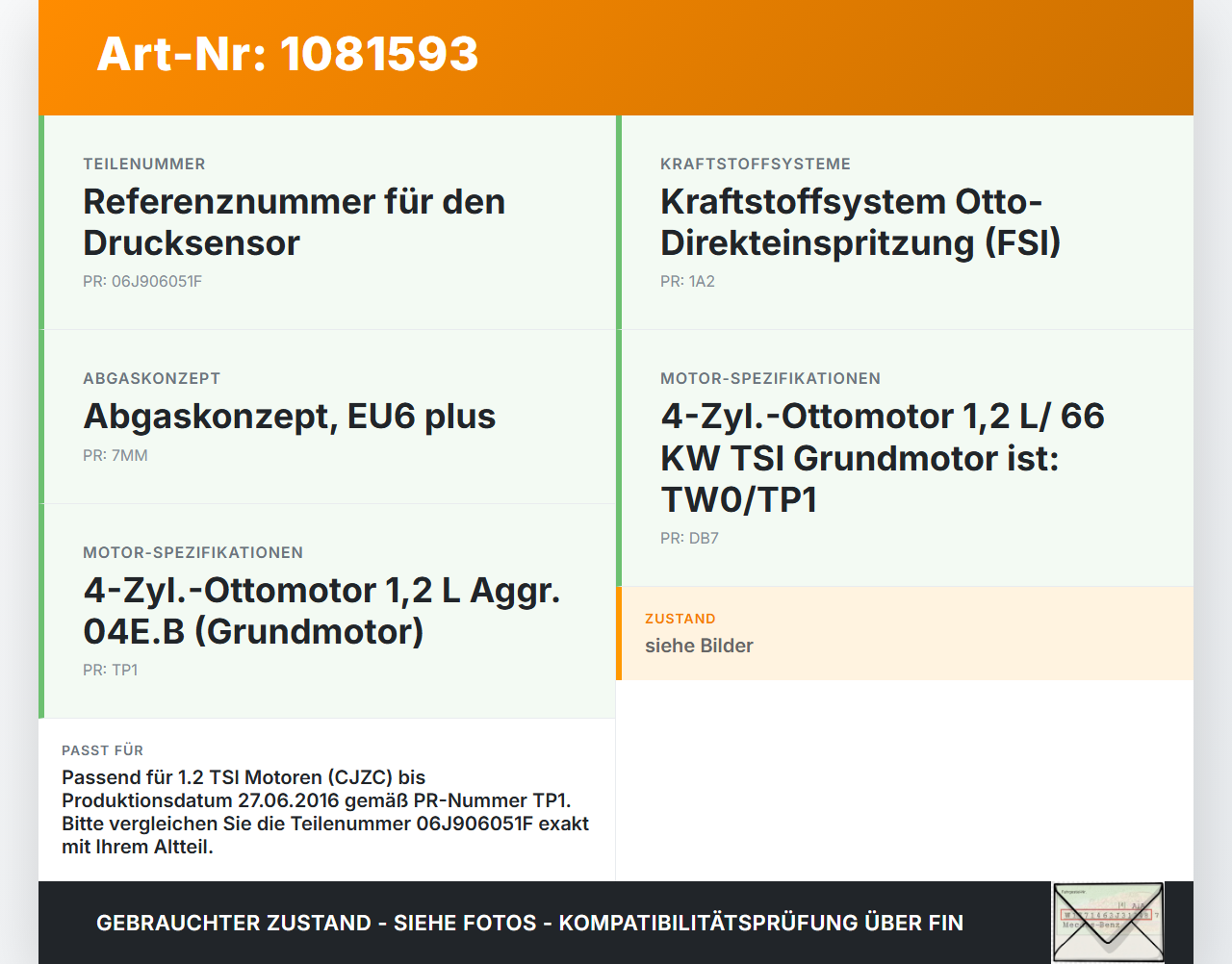Image resolution: width=1232 pixels, height=964 pixels.
Task: Click the KRAFTSTOFFSYSTEME label
Action: (x=756, y=165)
